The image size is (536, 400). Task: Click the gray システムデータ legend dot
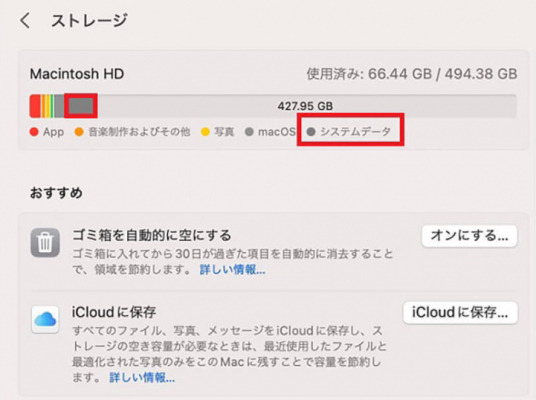pyautogui.click(x=311, y=132)
